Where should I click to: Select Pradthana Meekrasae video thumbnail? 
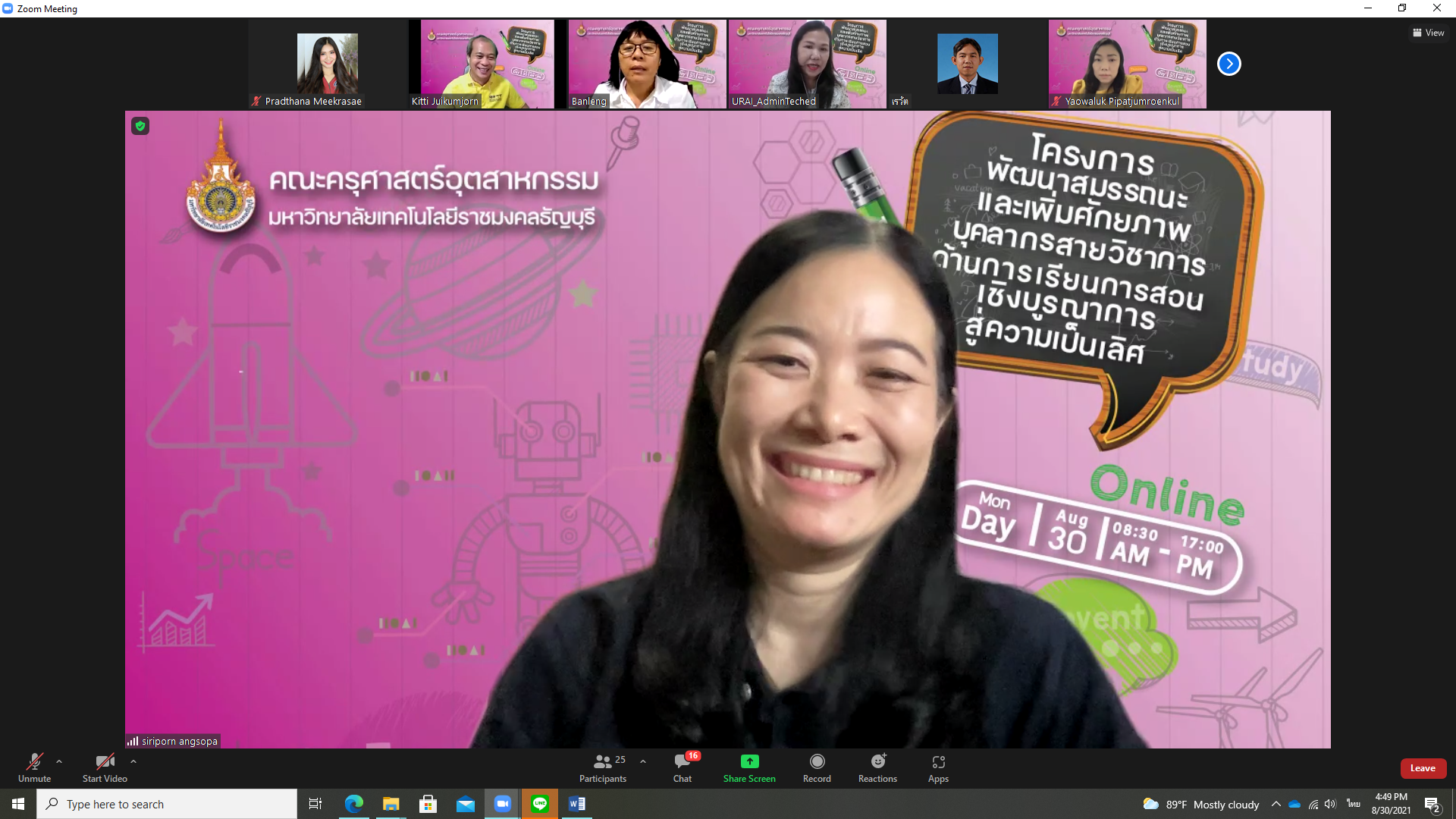click(328, 64)
